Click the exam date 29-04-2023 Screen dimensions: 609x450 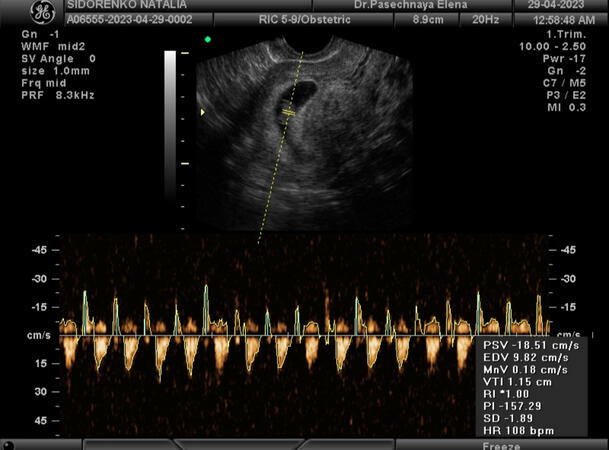[555, 5]
